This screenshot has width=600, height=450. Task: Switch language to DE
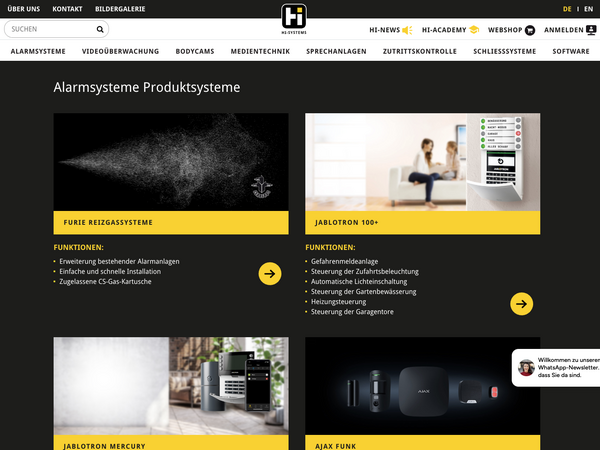(567, 9)
